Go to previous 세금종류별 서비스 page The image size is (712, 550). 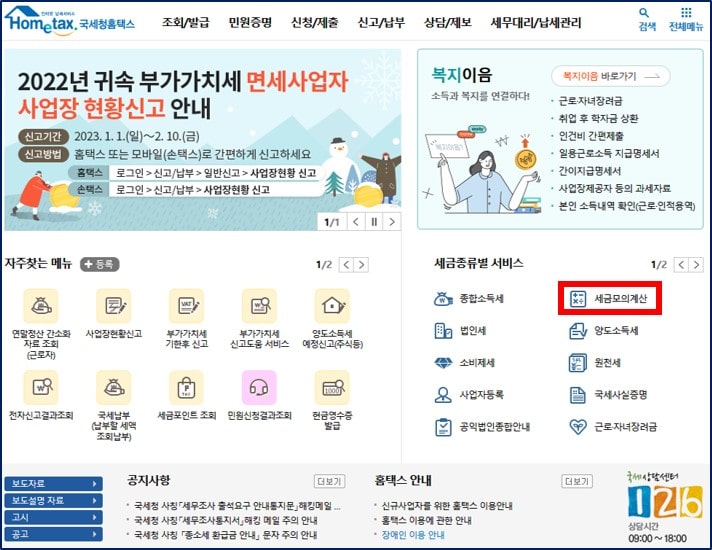point(681,265)
